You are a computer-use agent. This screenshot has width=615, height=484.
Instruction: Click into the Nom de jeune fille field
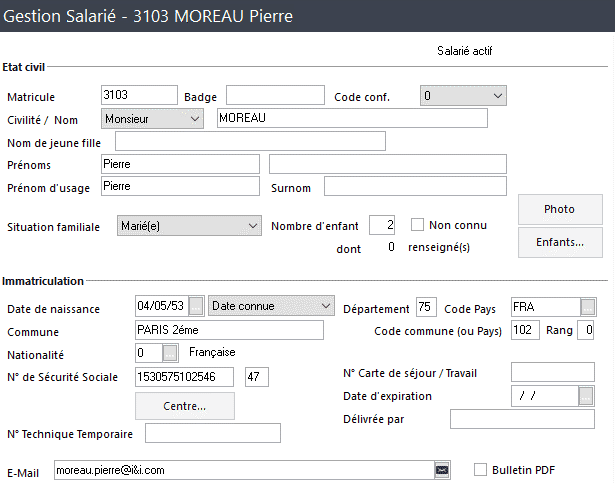tap(250, 141)
